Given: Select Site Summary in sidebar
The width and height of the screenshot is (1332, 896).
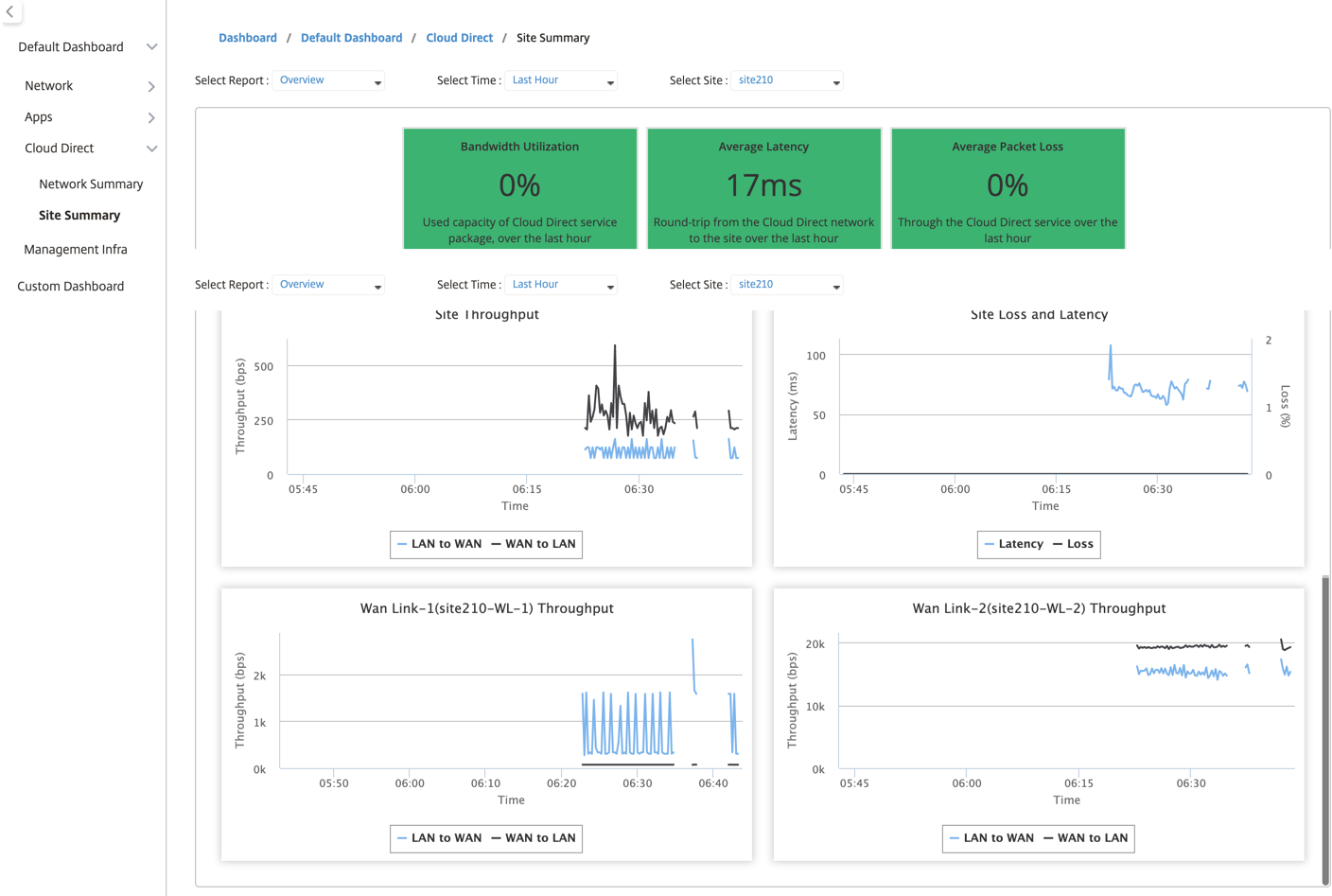Looking at the screenshot, I should pyautogui.click(x=79, y=216).
